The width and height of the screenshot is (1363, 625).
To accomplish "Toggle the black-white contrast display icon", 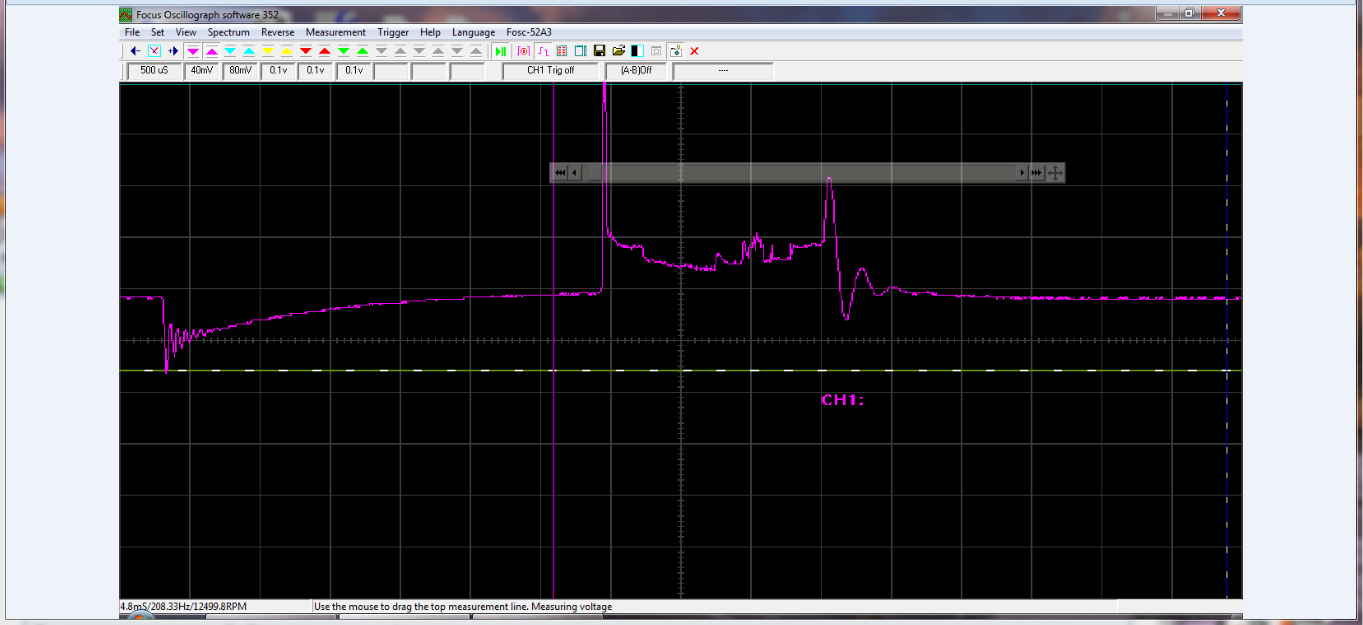I will click(x=637, y=50).
